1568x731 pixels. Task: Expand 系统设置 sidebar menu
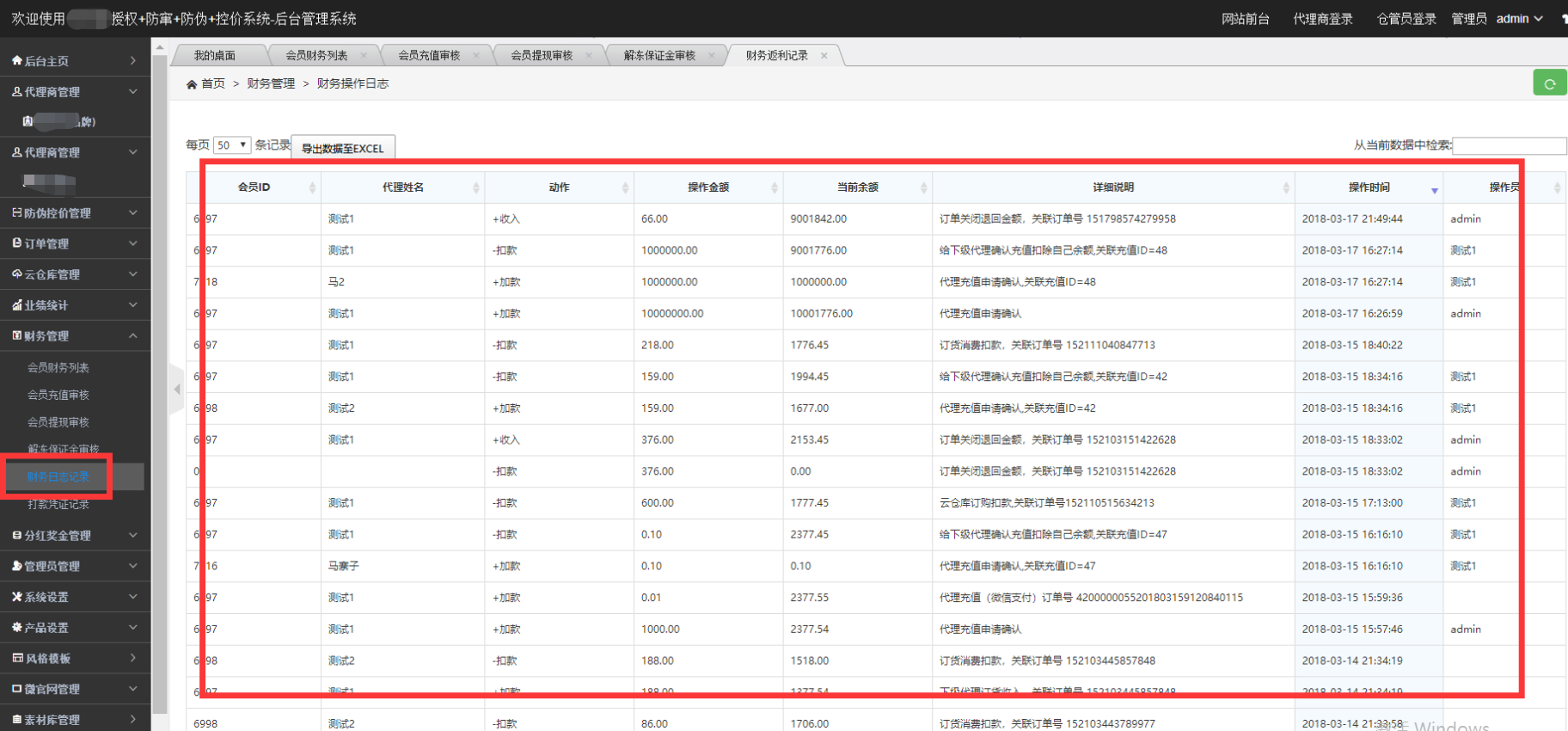[75, 597]
